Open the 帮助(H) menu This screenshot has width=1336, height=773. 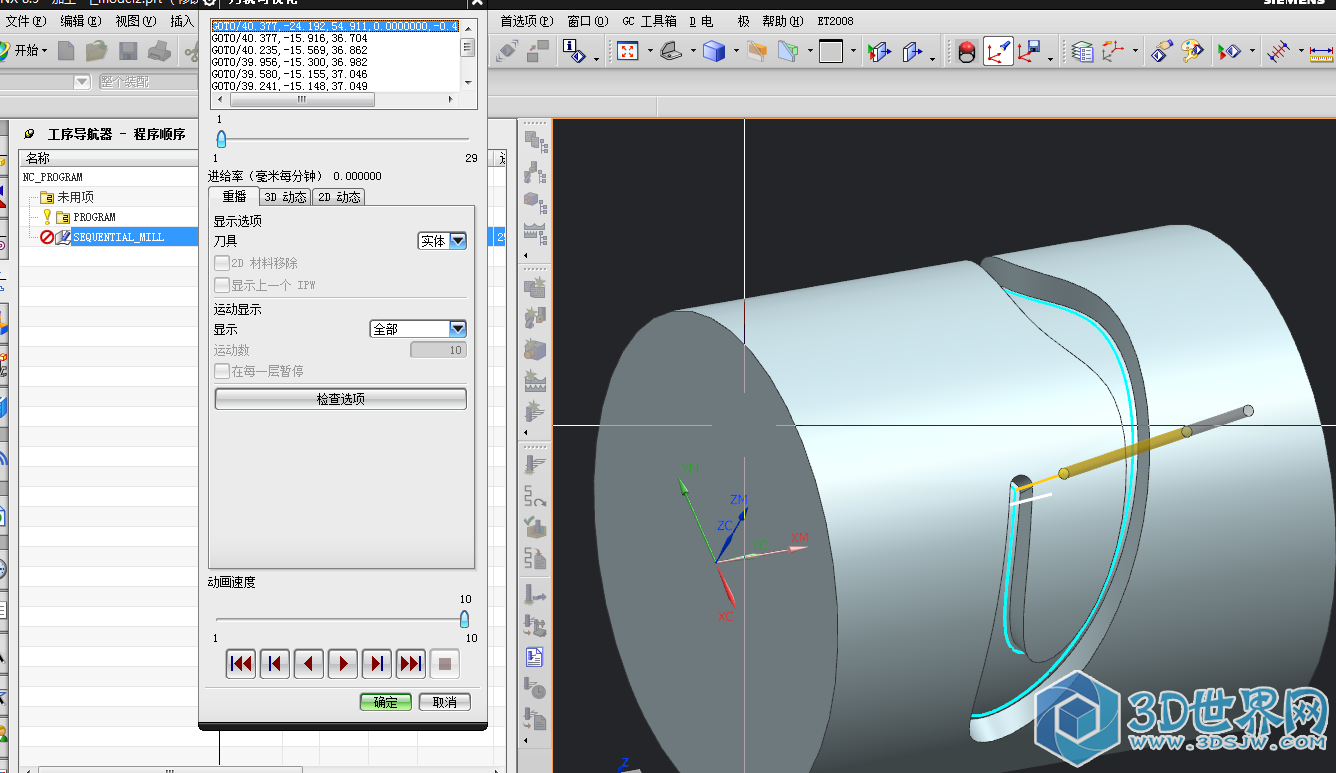(782, 21)
